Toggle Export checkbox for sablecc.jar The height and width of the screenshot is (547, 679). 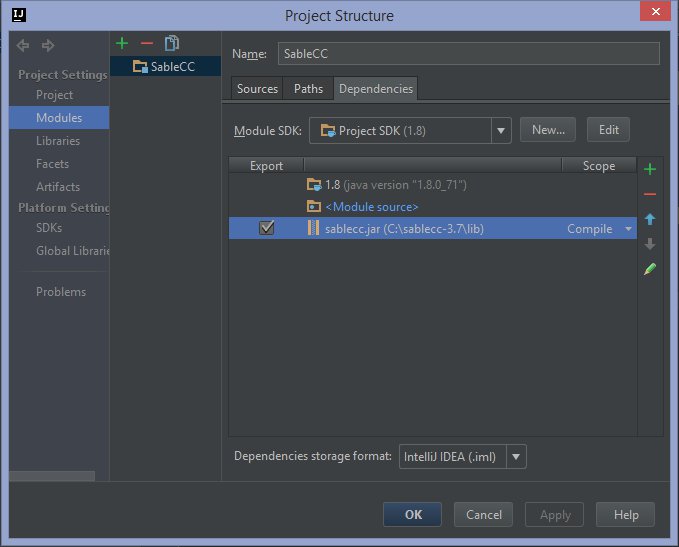coord(266,228)
